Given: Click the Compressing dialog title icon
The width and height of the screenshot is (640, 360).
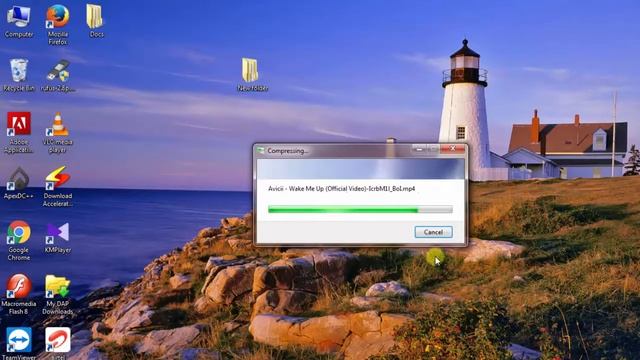Looking at the screenshot, I should click(x=260, y=151).
